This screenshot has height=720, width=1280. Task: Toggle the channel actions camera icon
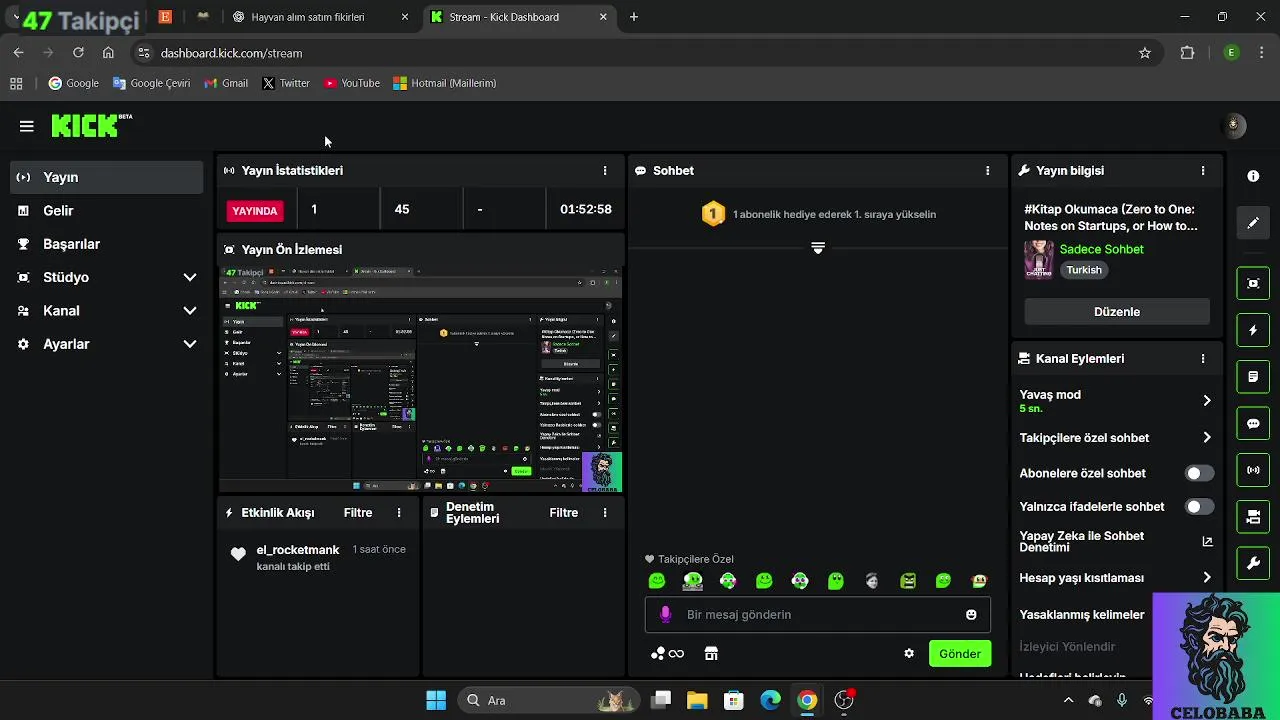1253,517
